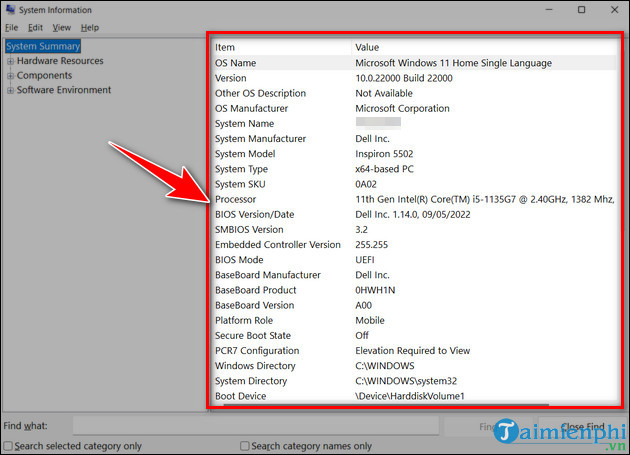
Task: Select System Summary in the tree
Action: pos(43,46)
